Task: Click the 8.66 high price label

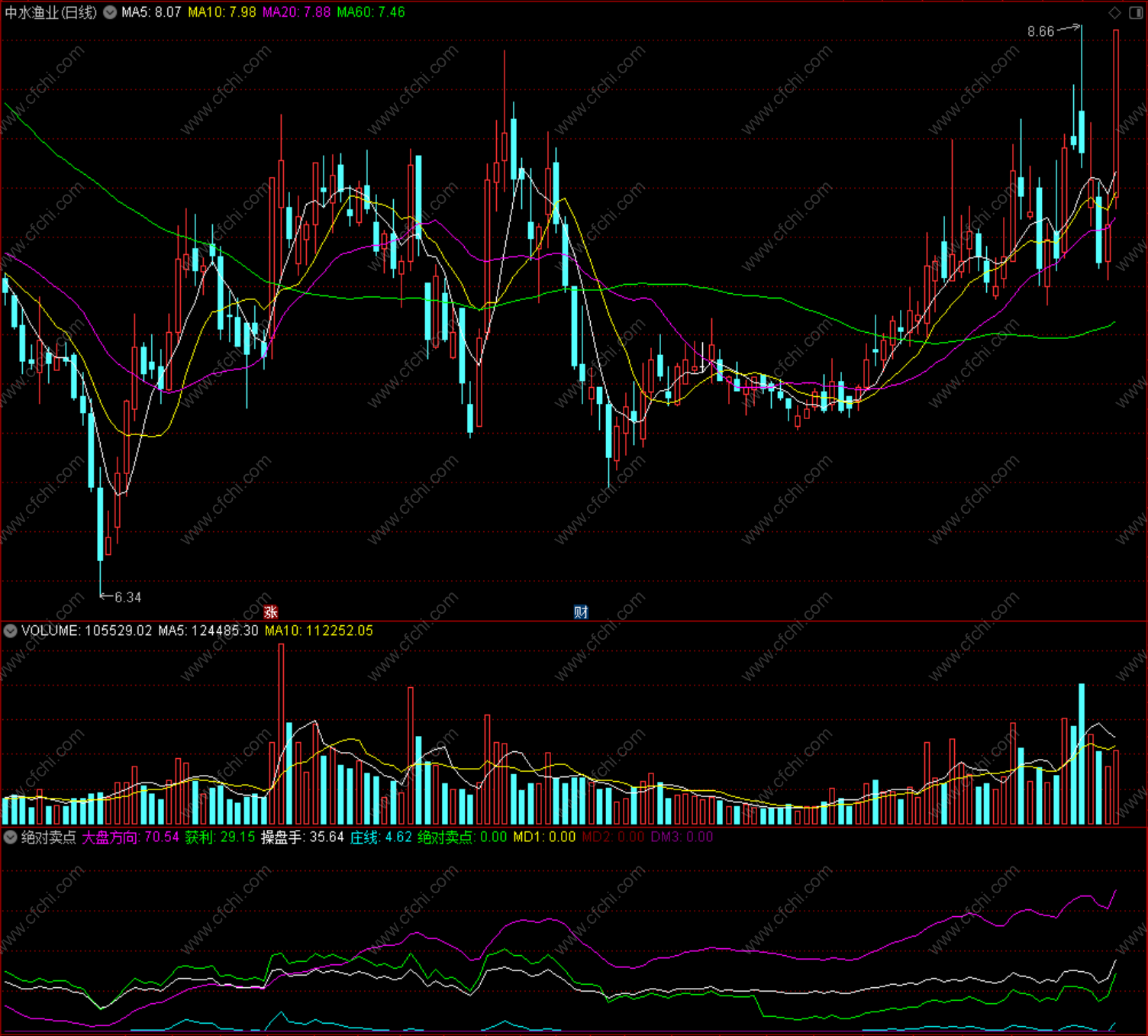Action: point(1040,31)
